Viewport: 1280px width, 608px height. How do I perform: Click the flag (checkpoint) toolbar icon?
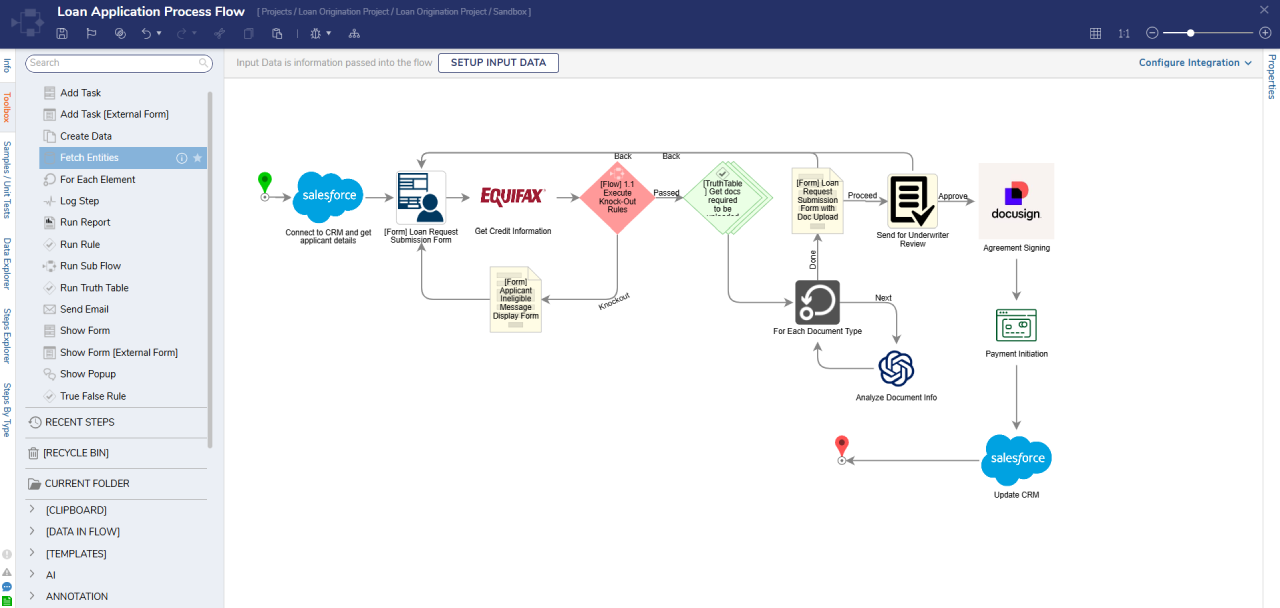pos(91,33)
